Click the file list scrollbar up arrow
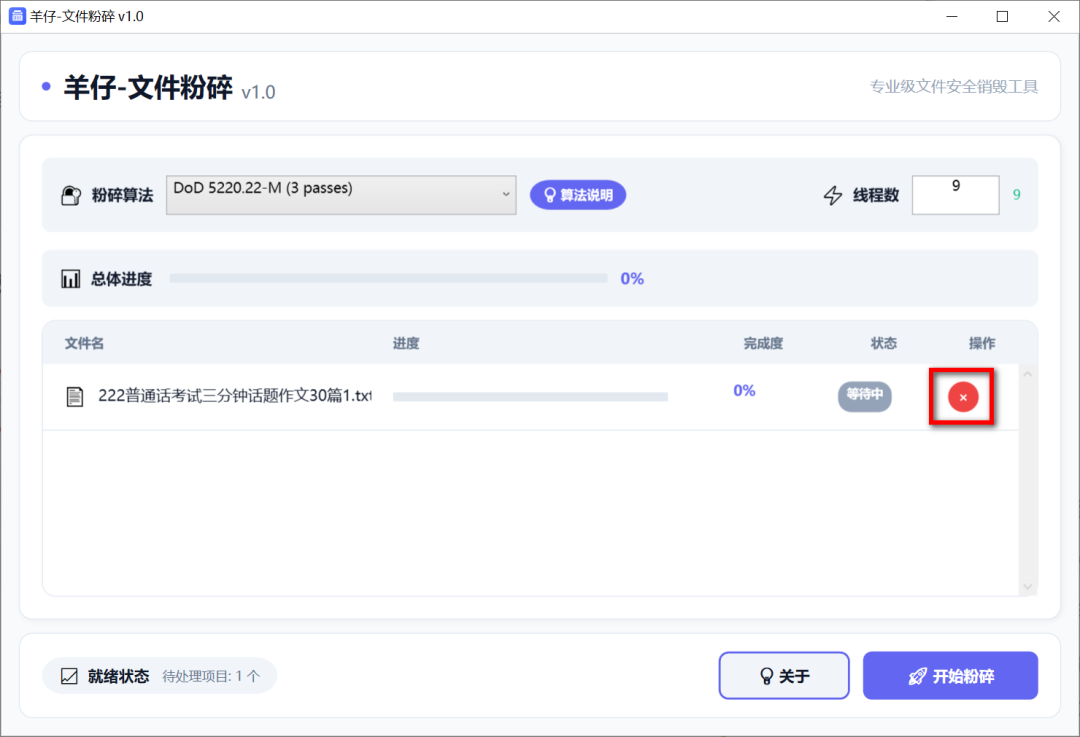The width and height of the screenshot is (1080, 737). pyautogui.click(x=1027, y=374)
